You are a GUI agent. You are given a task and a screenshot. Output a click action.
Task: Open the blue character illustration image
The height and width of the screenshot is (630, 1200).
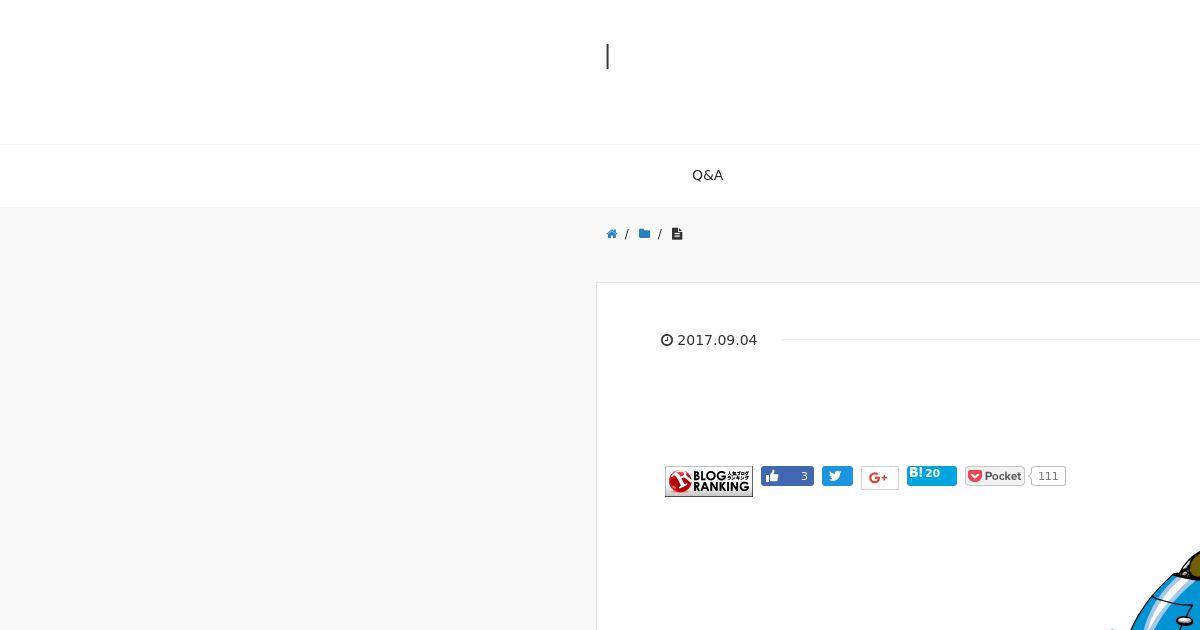pos(1165,590)
